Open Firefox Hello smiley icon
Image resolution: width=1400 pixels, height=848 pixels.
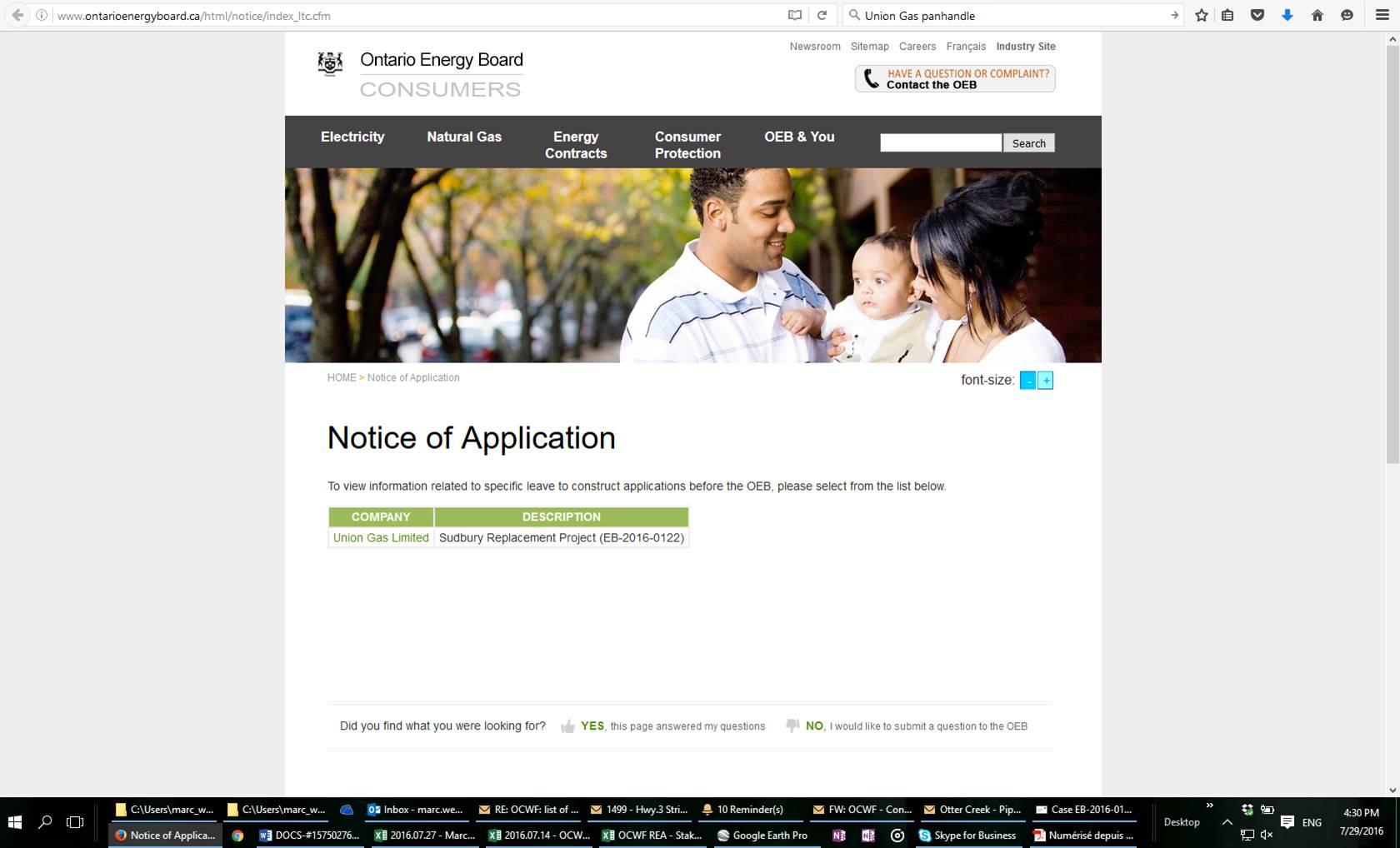point(1347,15)
